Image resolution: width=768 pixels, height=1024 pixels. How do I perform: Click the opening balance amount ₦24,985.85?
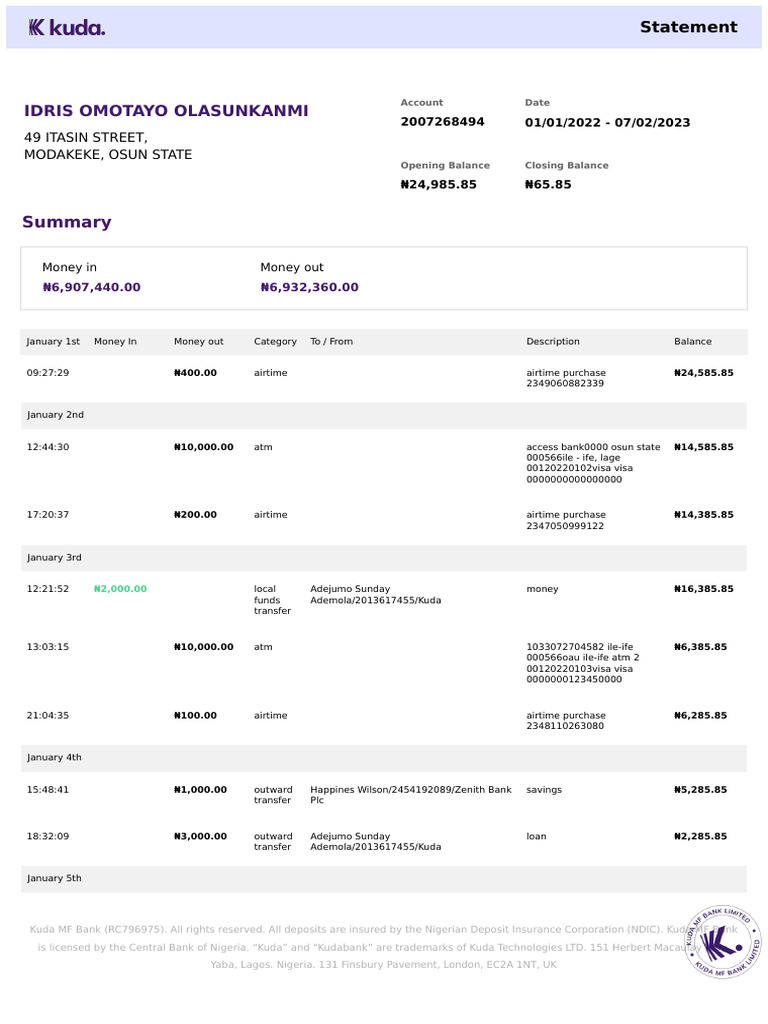pos(438,185)
